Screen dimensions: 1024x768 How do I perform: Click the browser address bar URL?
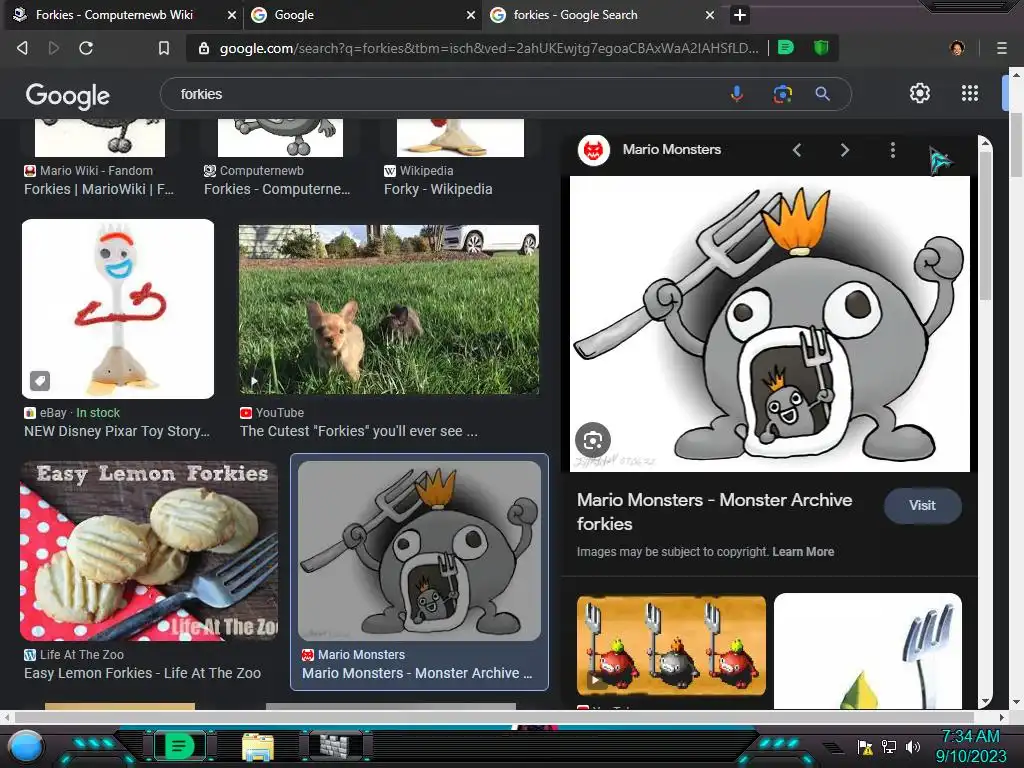pos(488,48)
